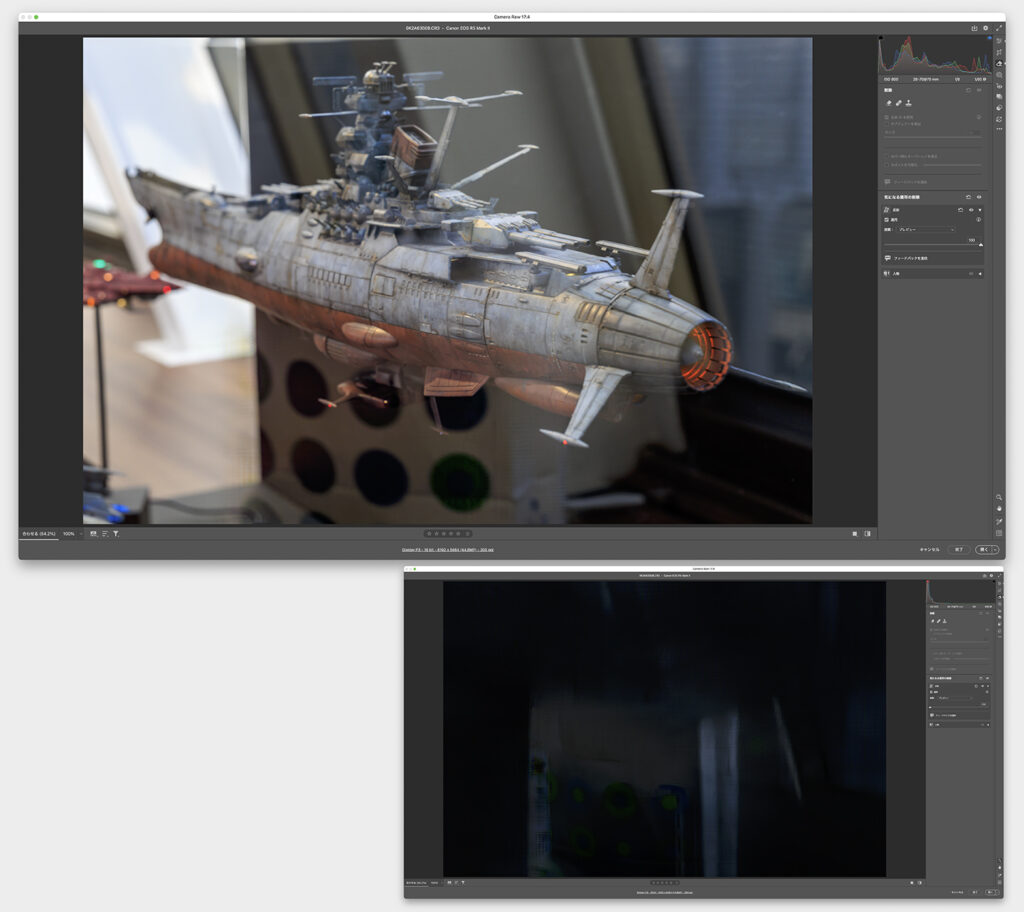Switch to before/after split view
The width and height of the screenshot is (1024, 912).
(x=867, y=534)
